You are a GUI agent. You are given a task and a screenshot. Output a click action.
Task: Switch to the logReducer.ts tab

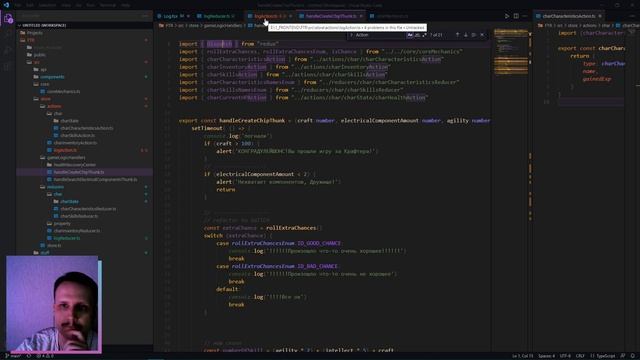(216, 16)
